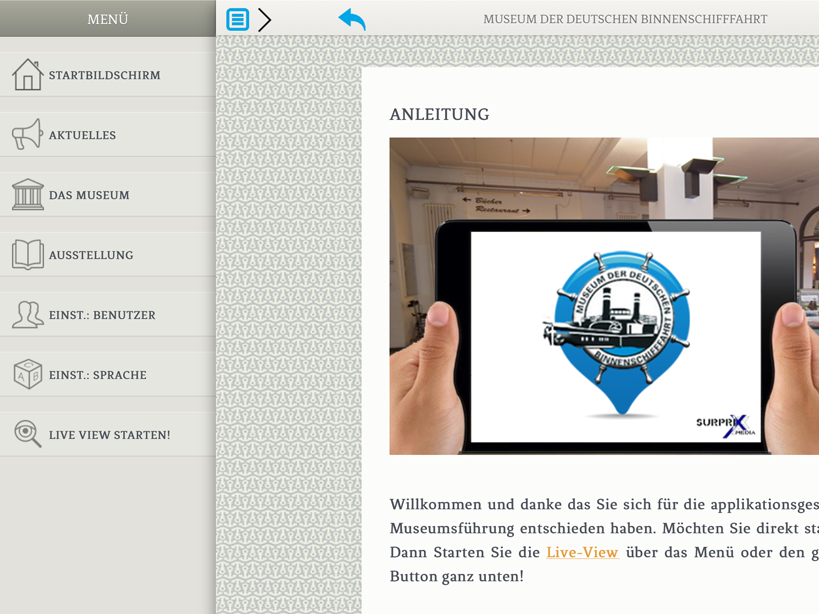
Task: Choose Einst.: Sprache language settings
Action: pos(98,375)
